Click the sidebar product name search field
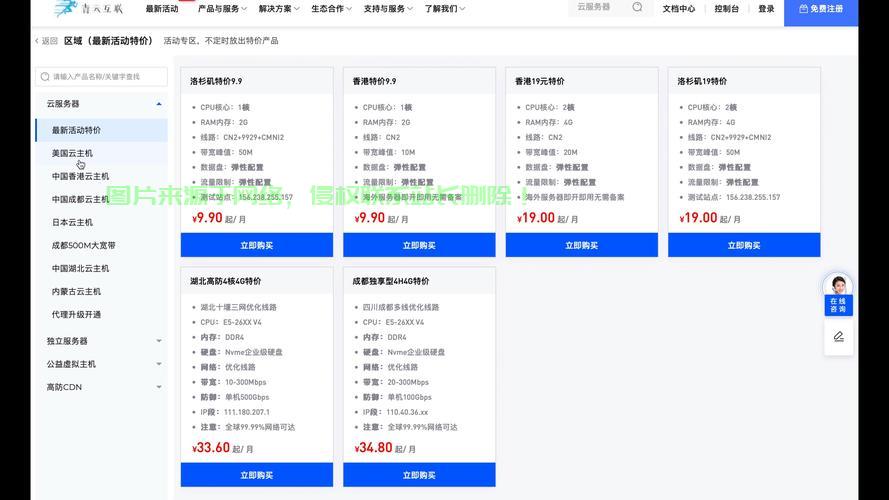Viewport: 889px width, 500px height. click(x=105, y=76)
